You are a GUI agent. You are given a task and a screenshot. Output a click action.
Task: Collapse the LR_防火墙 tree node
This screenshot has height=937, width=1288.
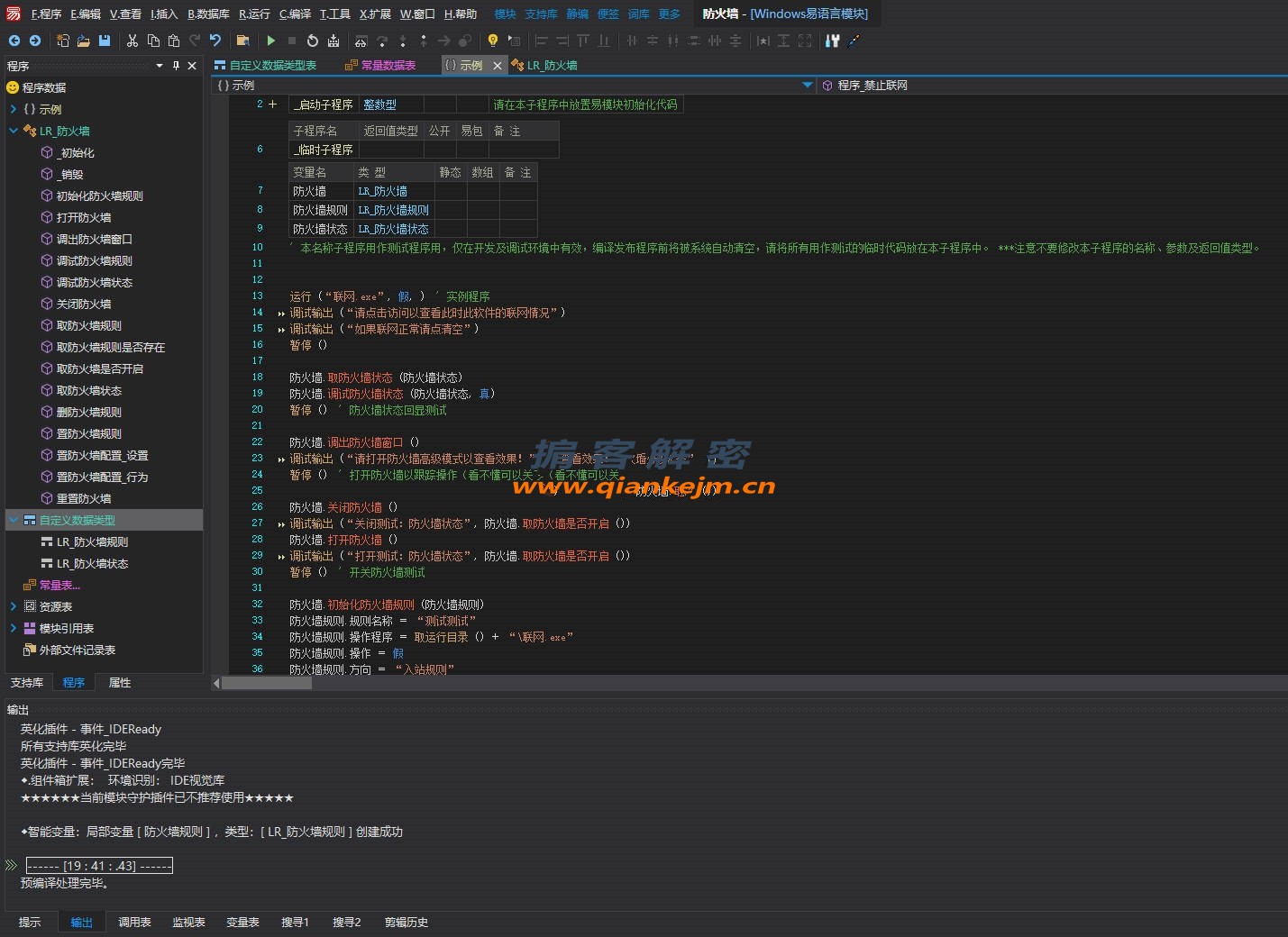coord(14,131)
